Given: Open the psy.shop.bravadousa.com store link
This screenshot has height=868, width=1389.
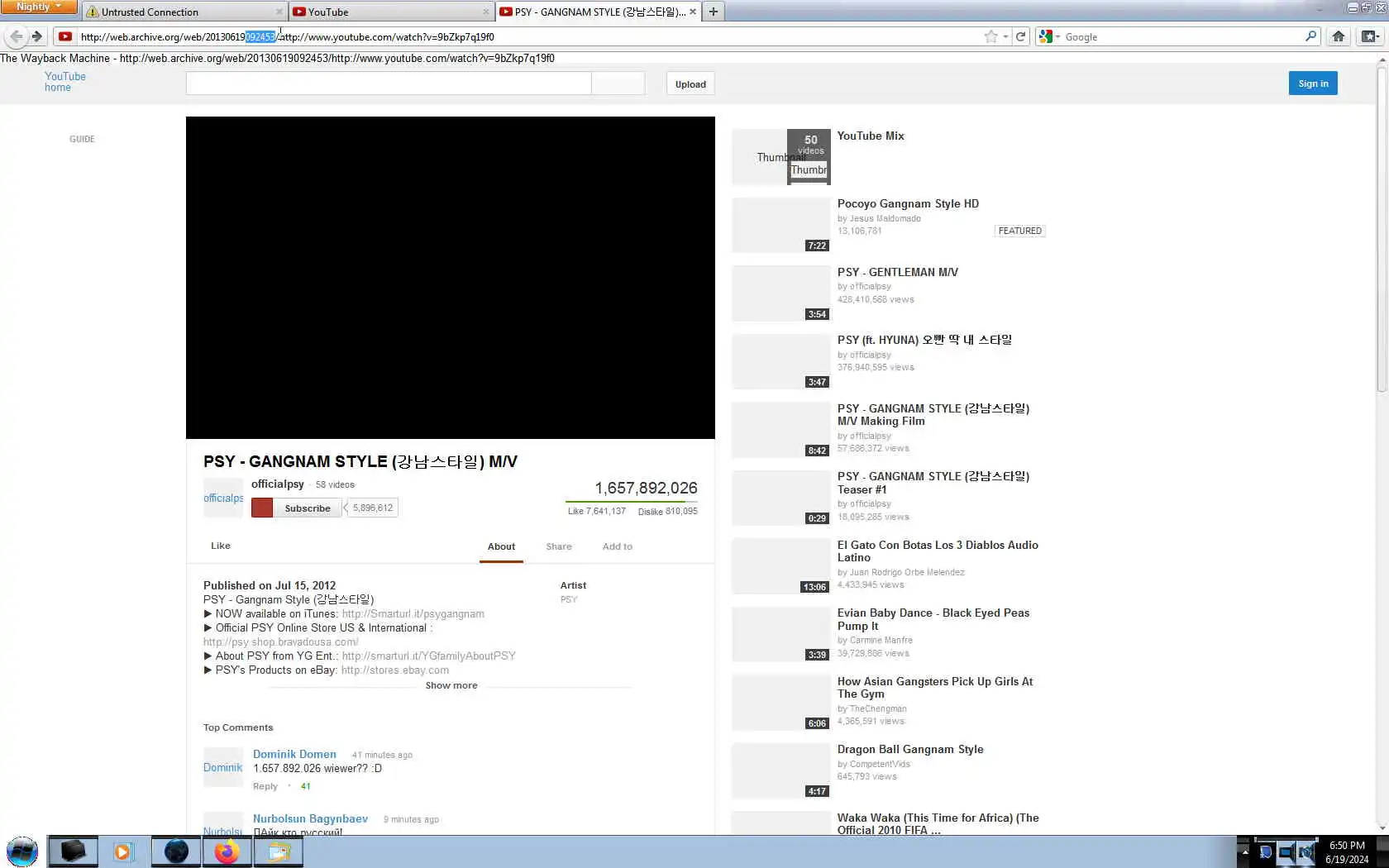Looking at the screenshot, I should tap(281, 642).
